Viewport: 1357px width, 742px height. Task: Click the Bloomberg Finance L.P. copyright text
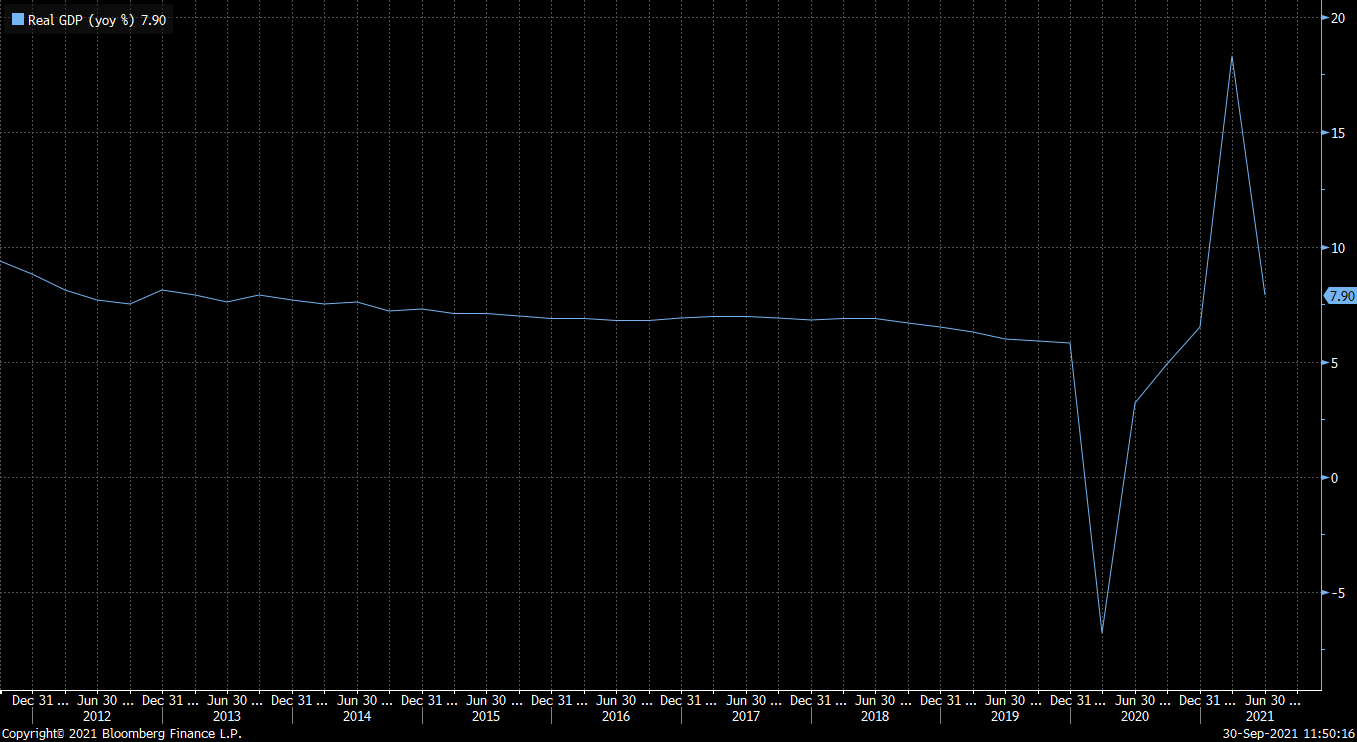pos(121,734)
